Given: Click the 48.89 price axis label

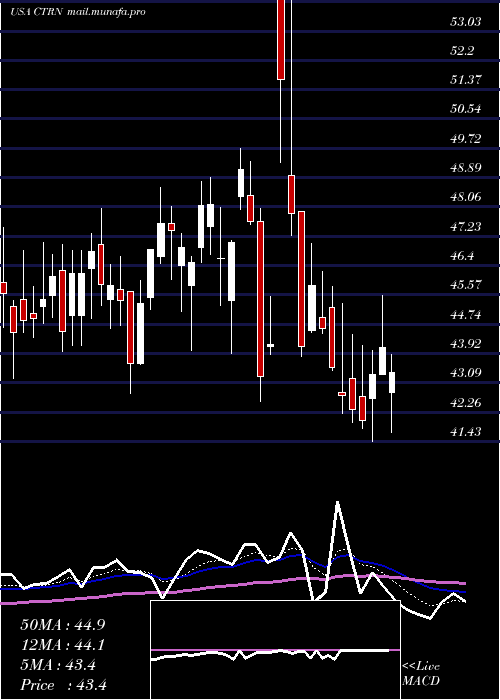Looking at the screenshot, I should tap(466, 168).
